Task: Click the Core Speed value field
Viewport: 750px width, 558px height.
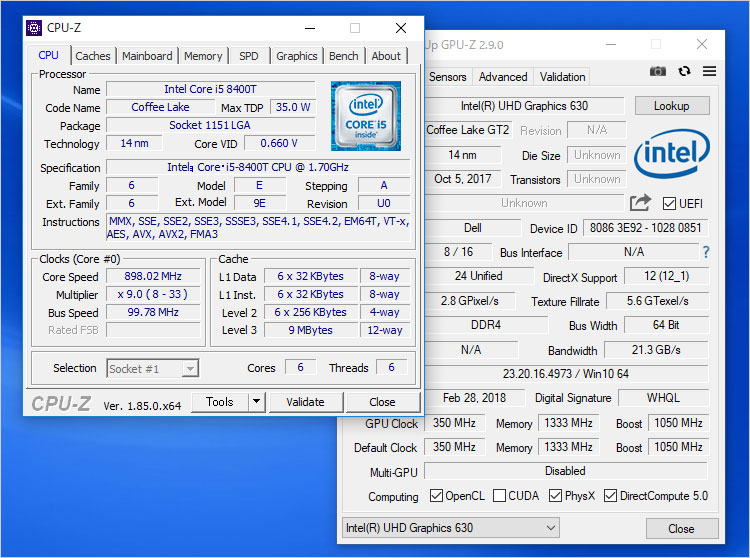Action: click(154, 276)
